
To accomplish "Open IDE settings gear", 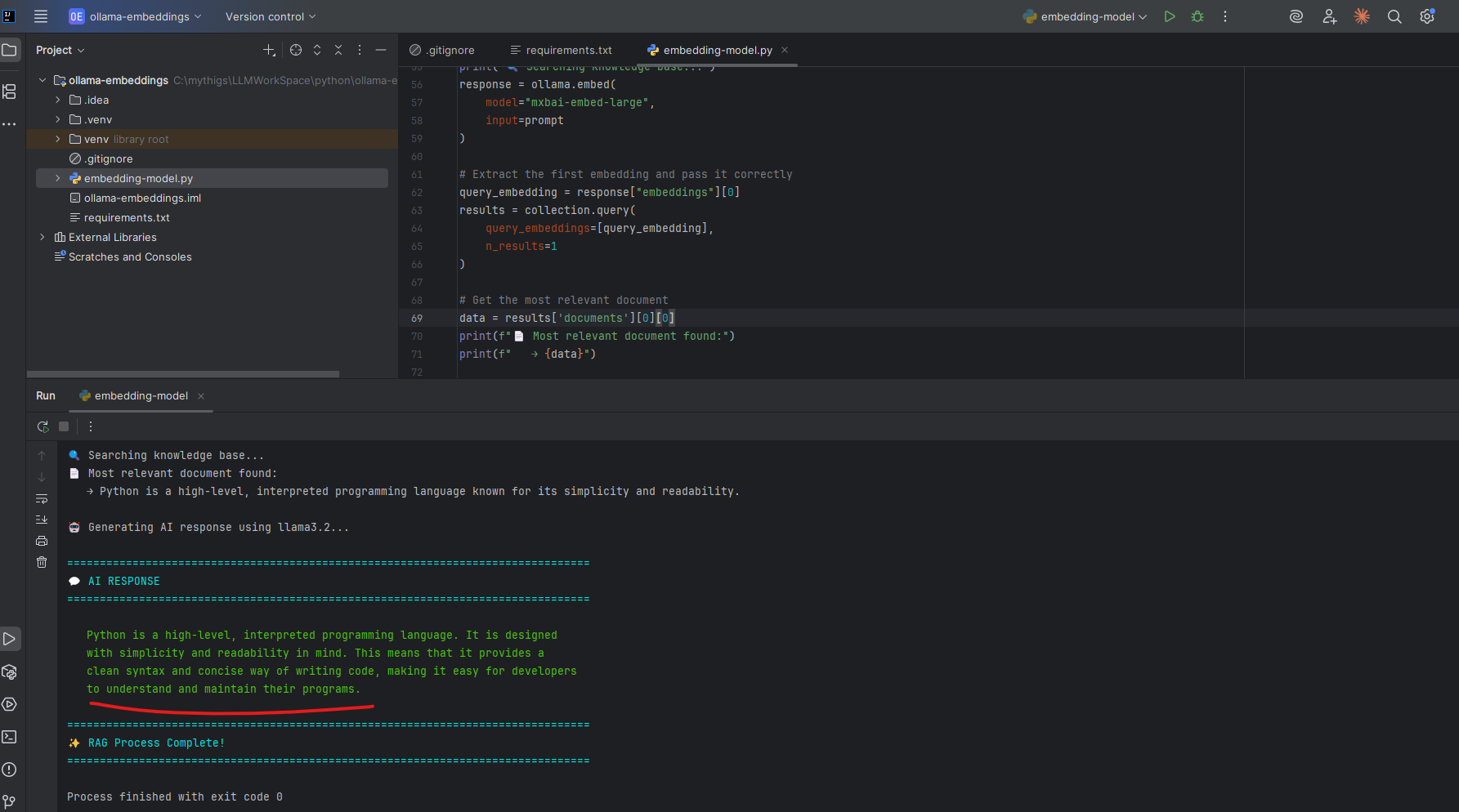I will [x=1427, y=16].
